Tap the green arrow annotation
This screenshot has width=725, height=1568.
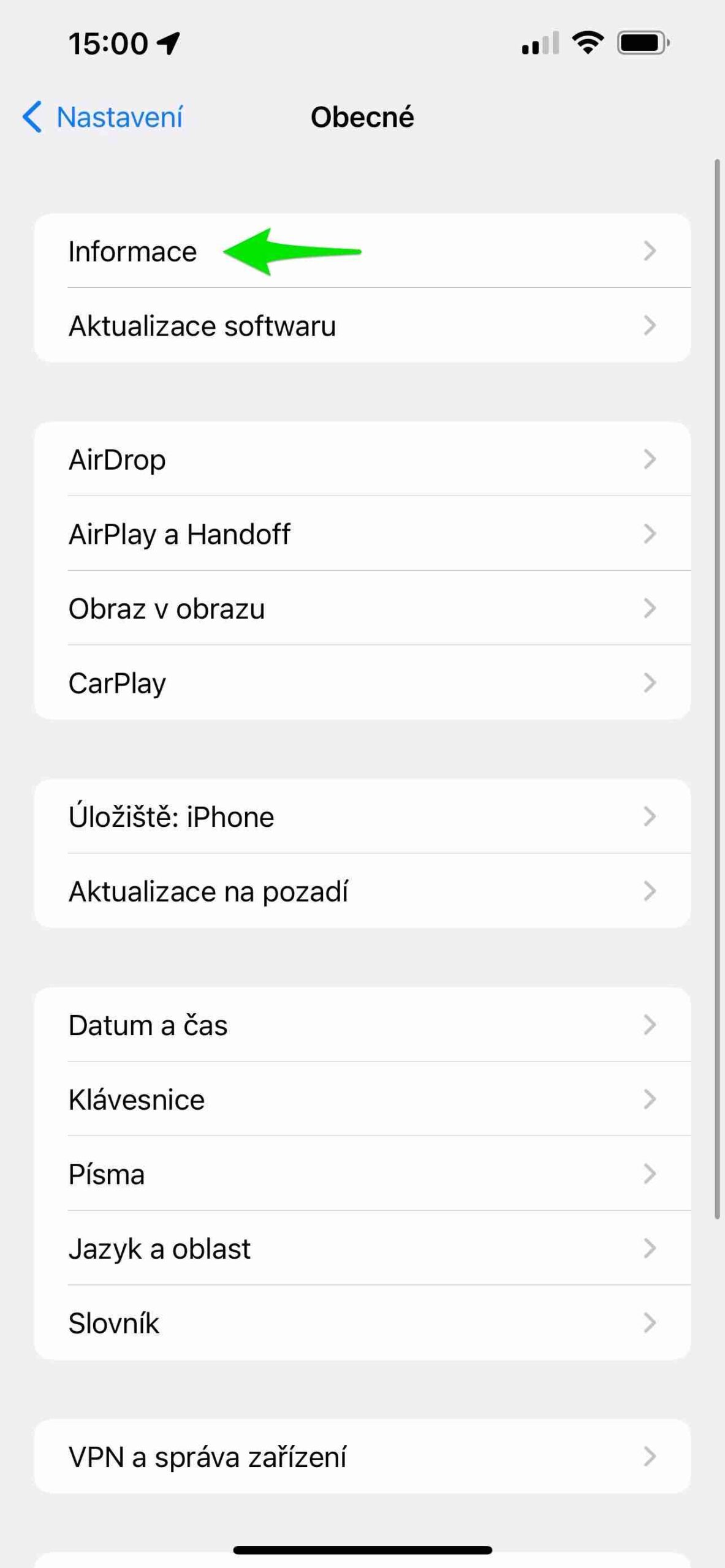click(292, 251)
